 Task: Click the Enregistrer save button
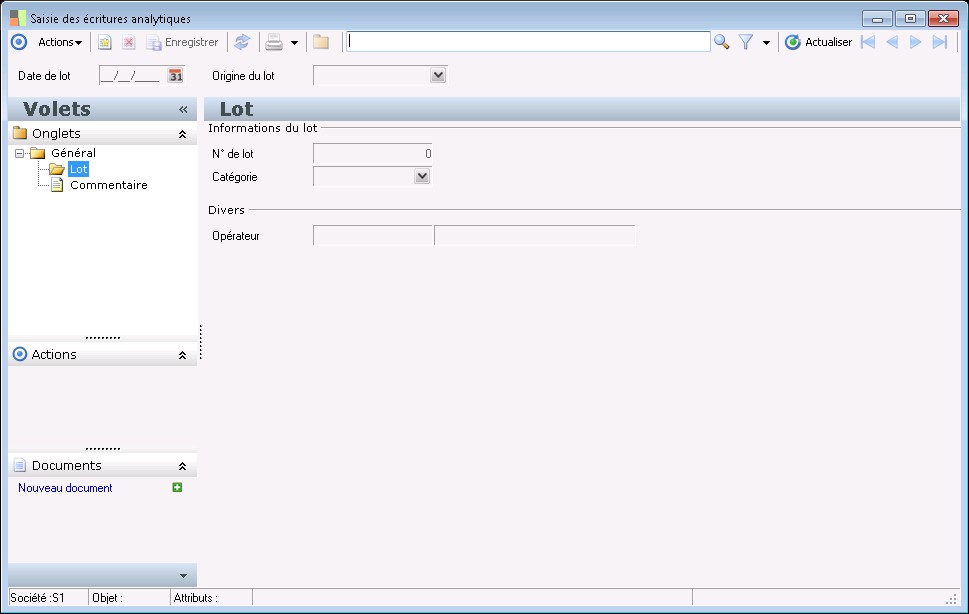(x=182, y=42)
